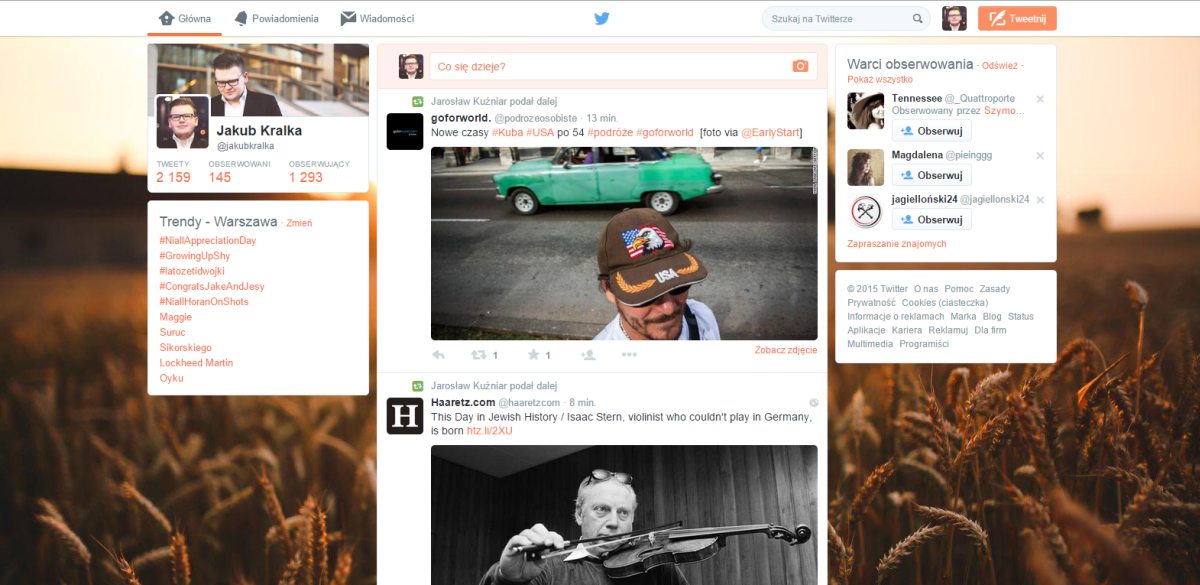This screenshot has height=585, width=1200.
Task: Click the follow-user icon under goforworld tweet
Action: click(588, 354)
